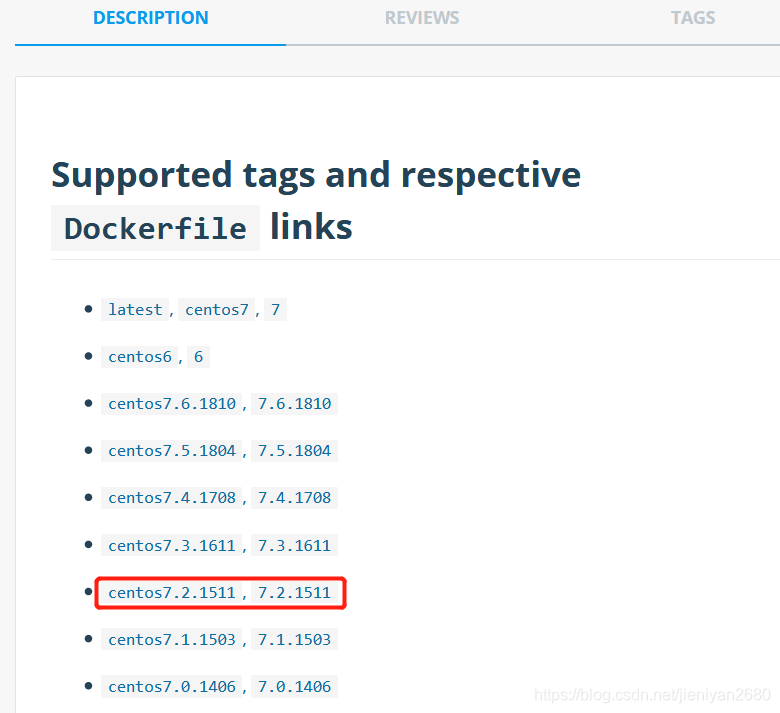This screenshot has height=713, width=780.
Task: Open the centos7.3.1611 tag link
Action: (172, 545)
